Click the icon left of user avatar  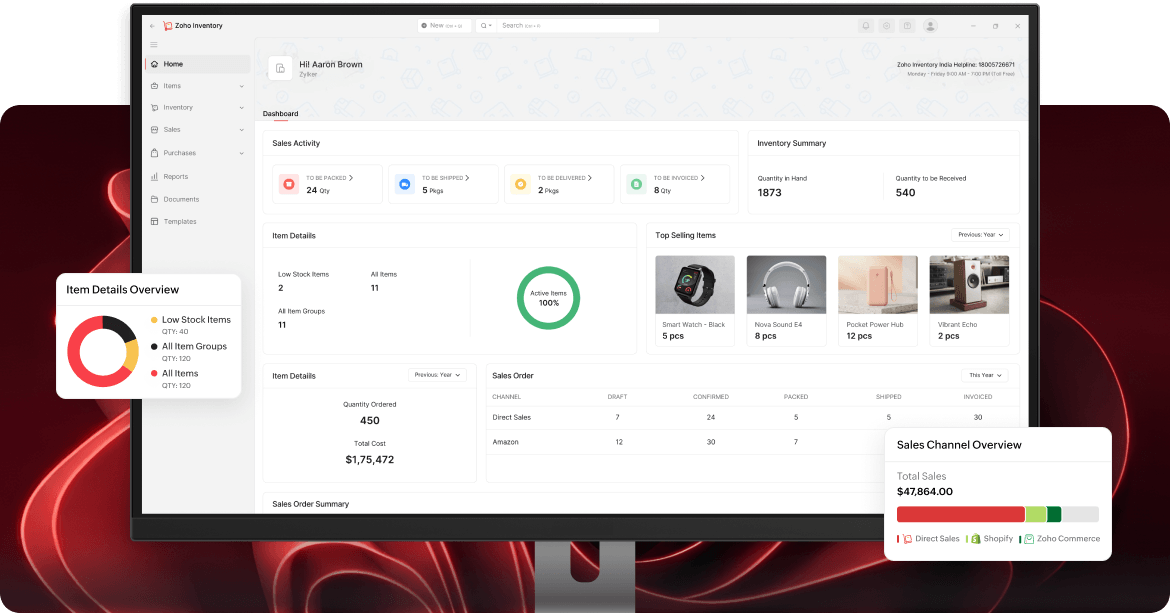pyautogui.click(x=907, y=25)
